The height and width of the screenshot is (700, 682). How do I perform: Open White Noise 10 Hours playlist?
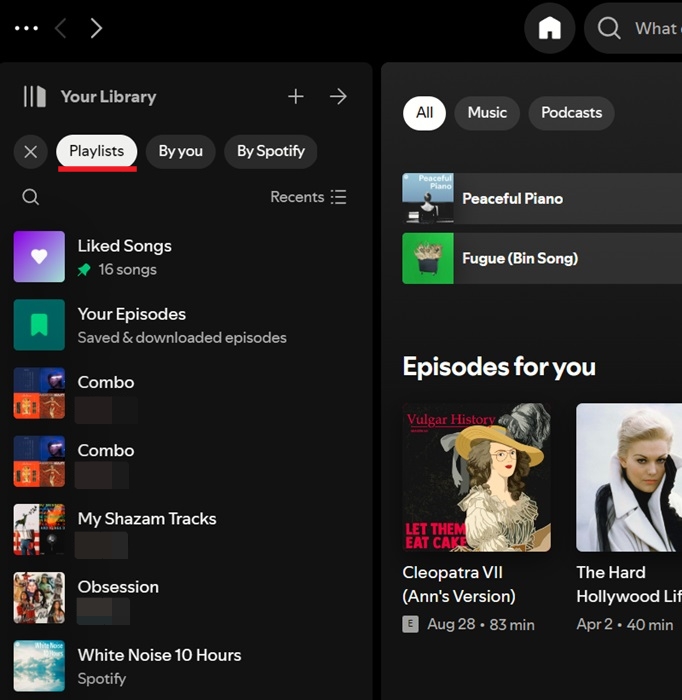click(x=186, y=667)
